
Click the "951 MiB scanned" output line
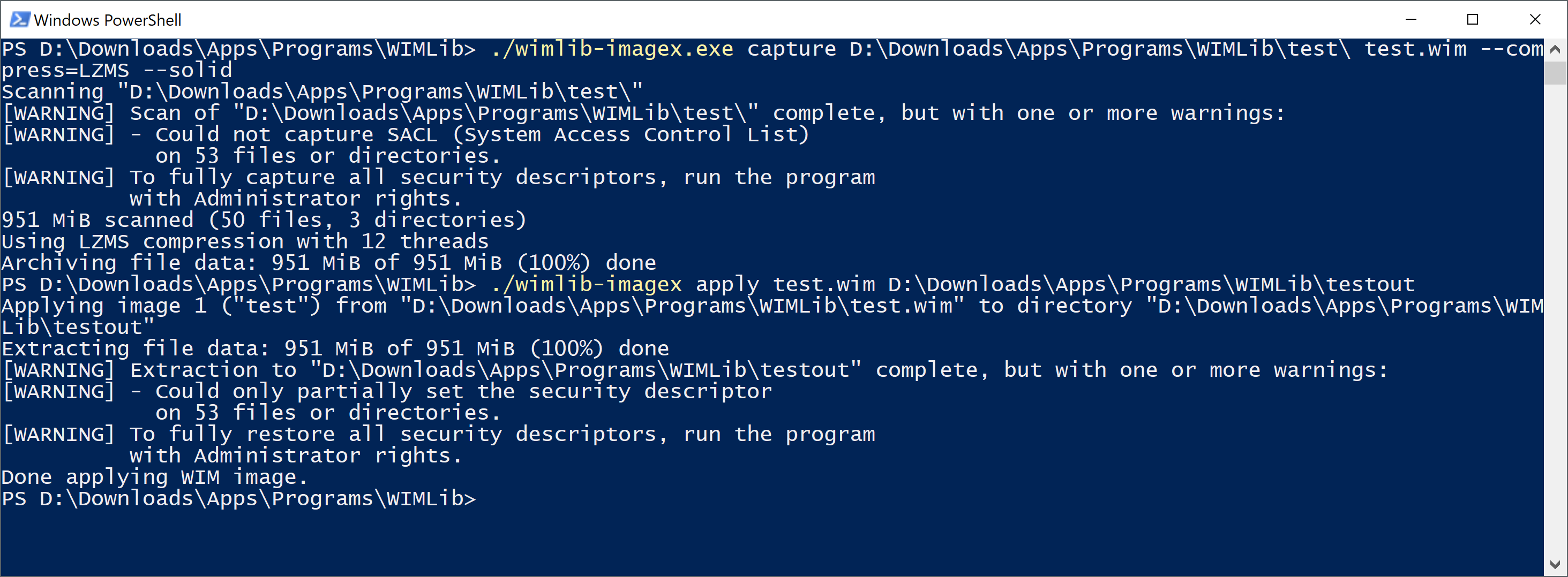tap(264, 220)
